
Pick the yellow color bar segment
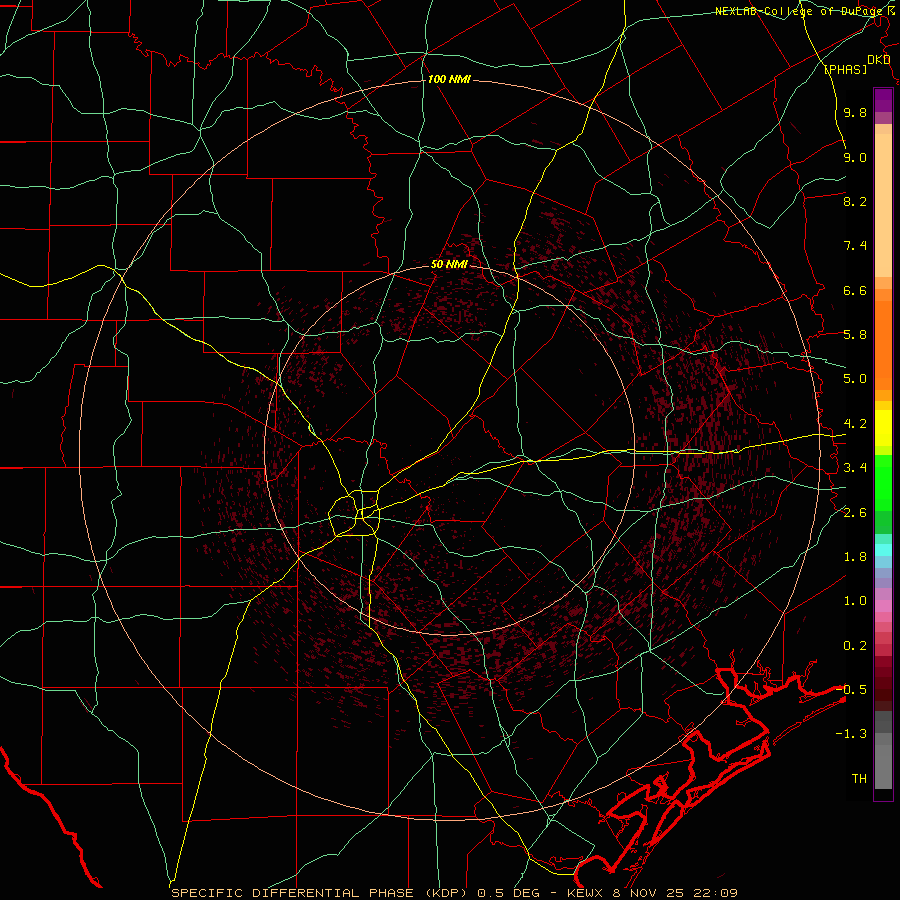click(x=883, y=428)
